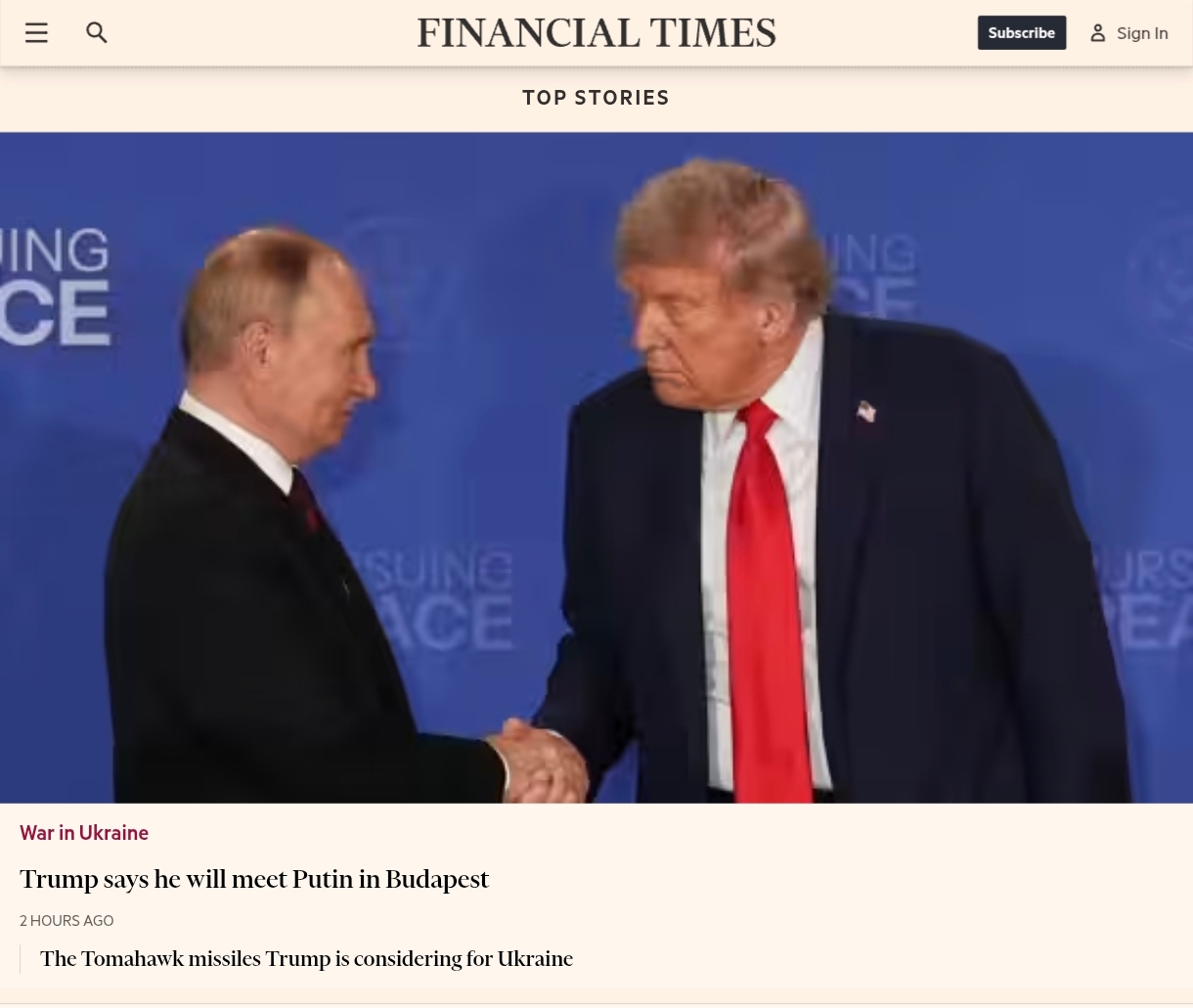Click the 'ING CE' backdrop text at photo's left
The width and height of the screenshot is (1193, 1008).
[x=55, y=285]
